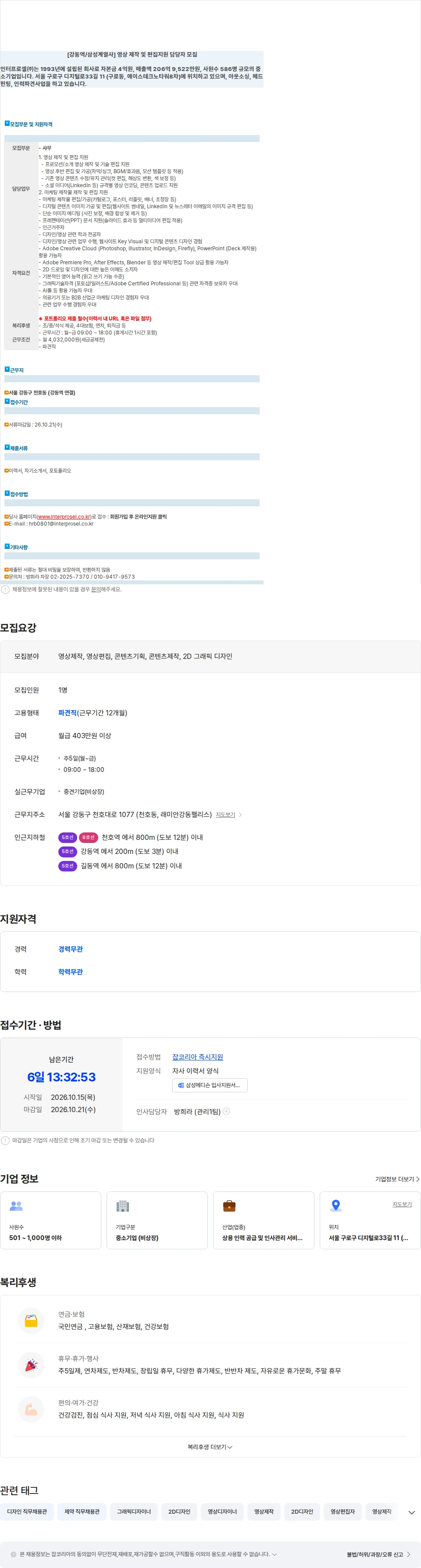
Task: Select the 영상편집자 tag
Action: click(343, 1511)
